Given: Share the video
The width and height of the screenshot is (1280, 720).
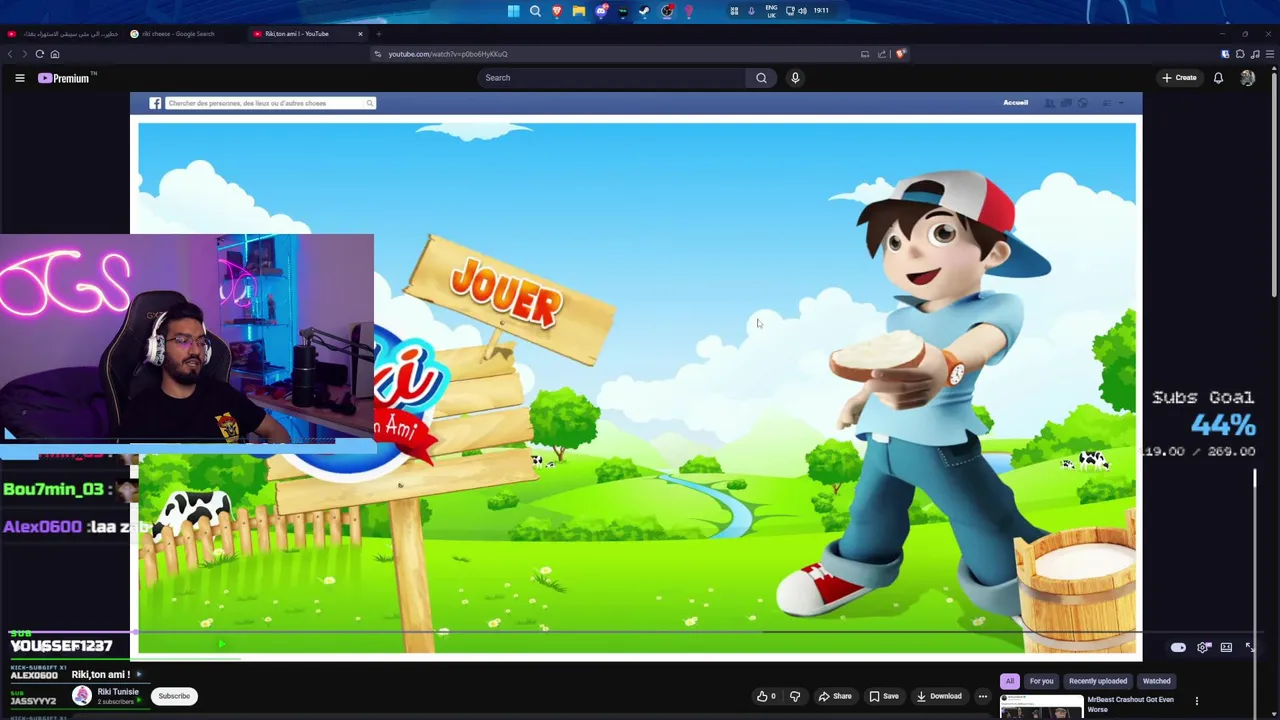Looking at the screenshot, I should point(835,696).
